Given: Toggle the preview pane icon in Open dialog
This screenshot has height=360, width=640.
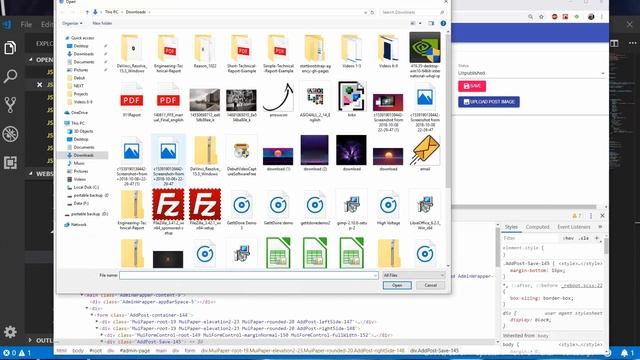Looking at the screenshot, I should [x=431, y=23].
